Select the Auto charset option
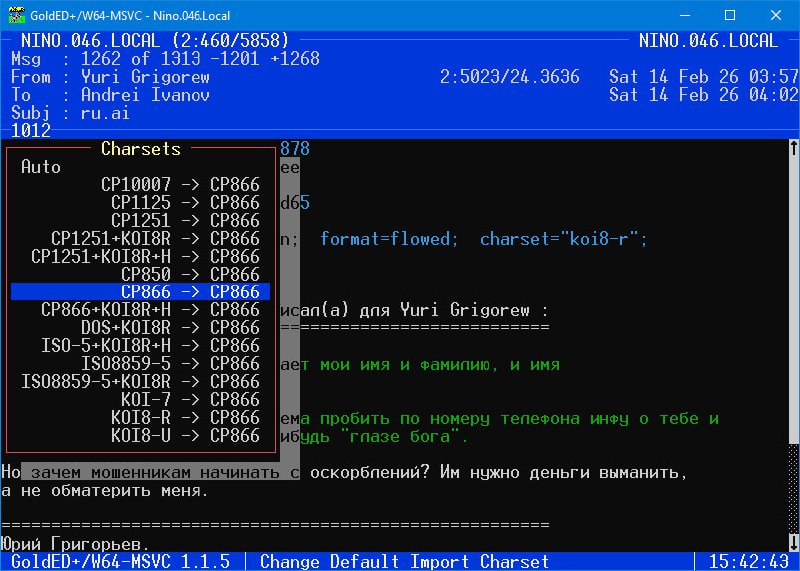The height and width of the screenshot is (571, 800). 41,167
